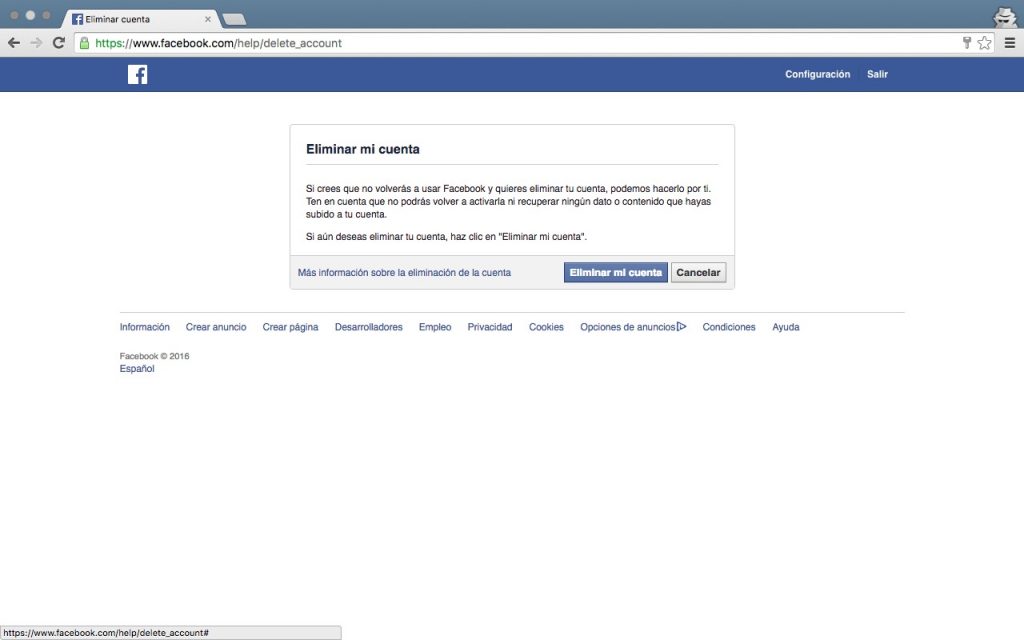The width and height of the screenshot is (1024, 640).
Task: Close the Eliminar cuenta tab
Action: click(208, 19)
